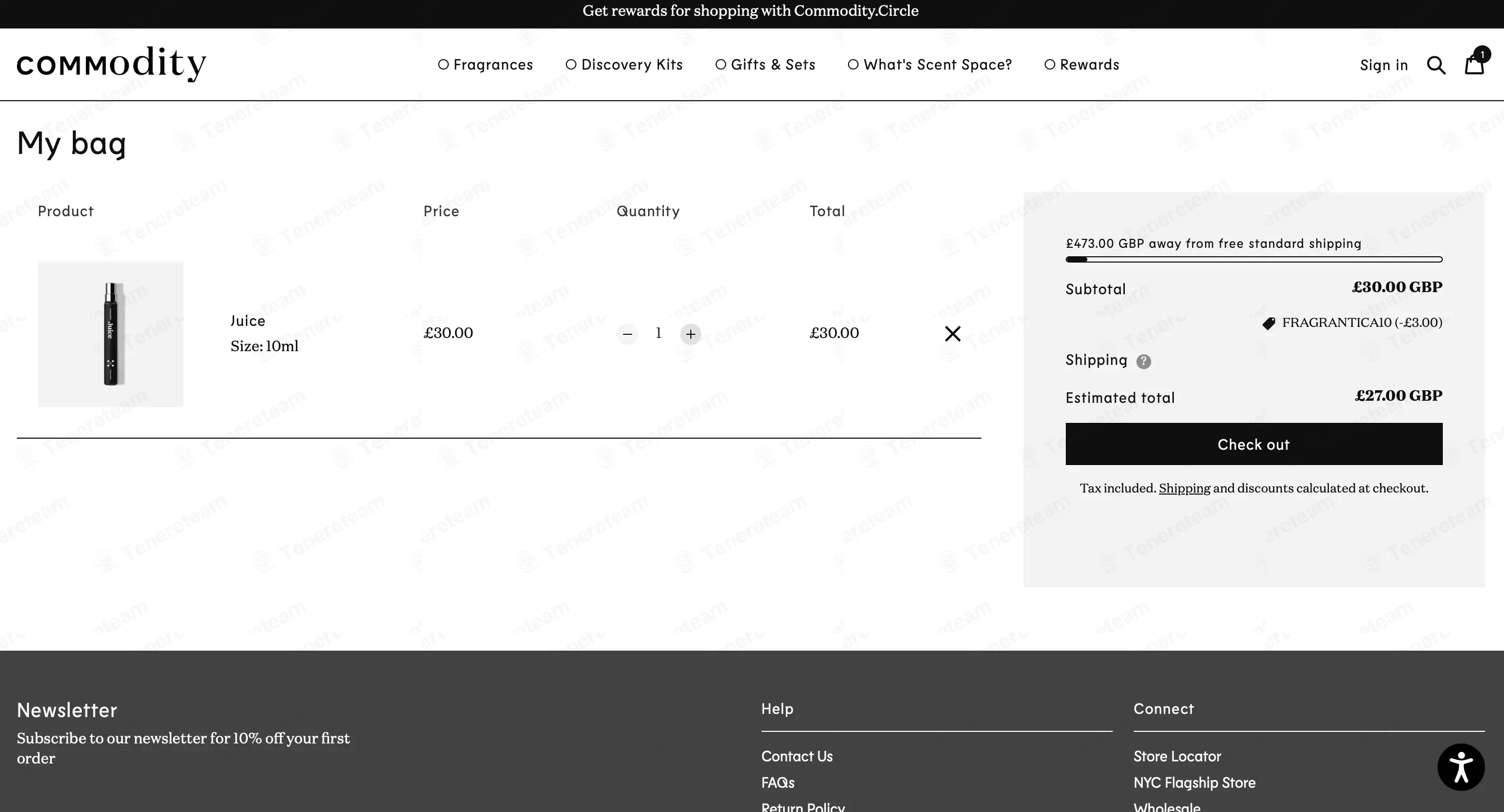Open the Discovery Kits menu
Viewport: 1504px width, 812px height.
624,65
